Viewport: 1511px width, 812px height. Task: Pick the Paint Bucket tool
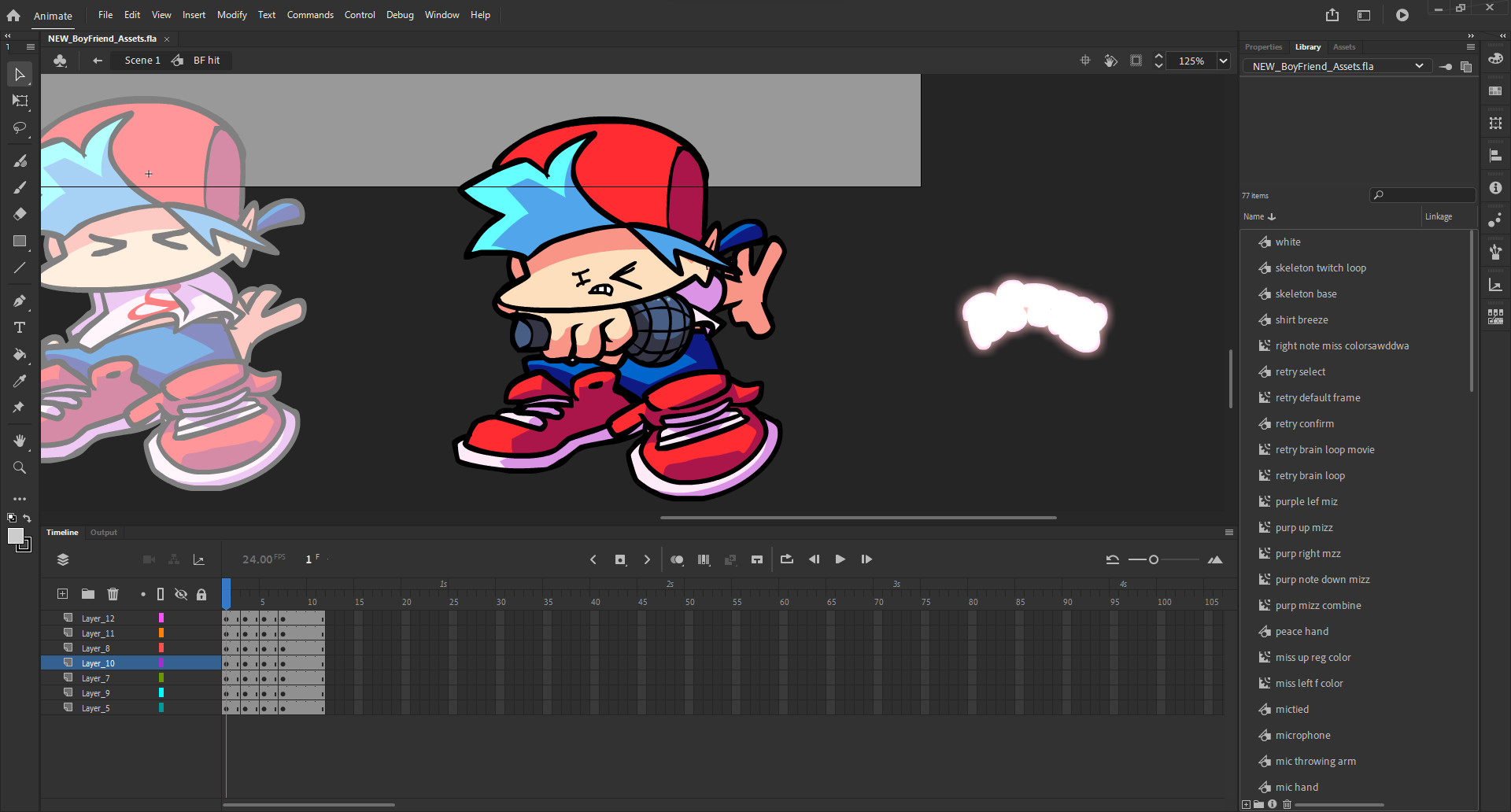pos(20,355)
